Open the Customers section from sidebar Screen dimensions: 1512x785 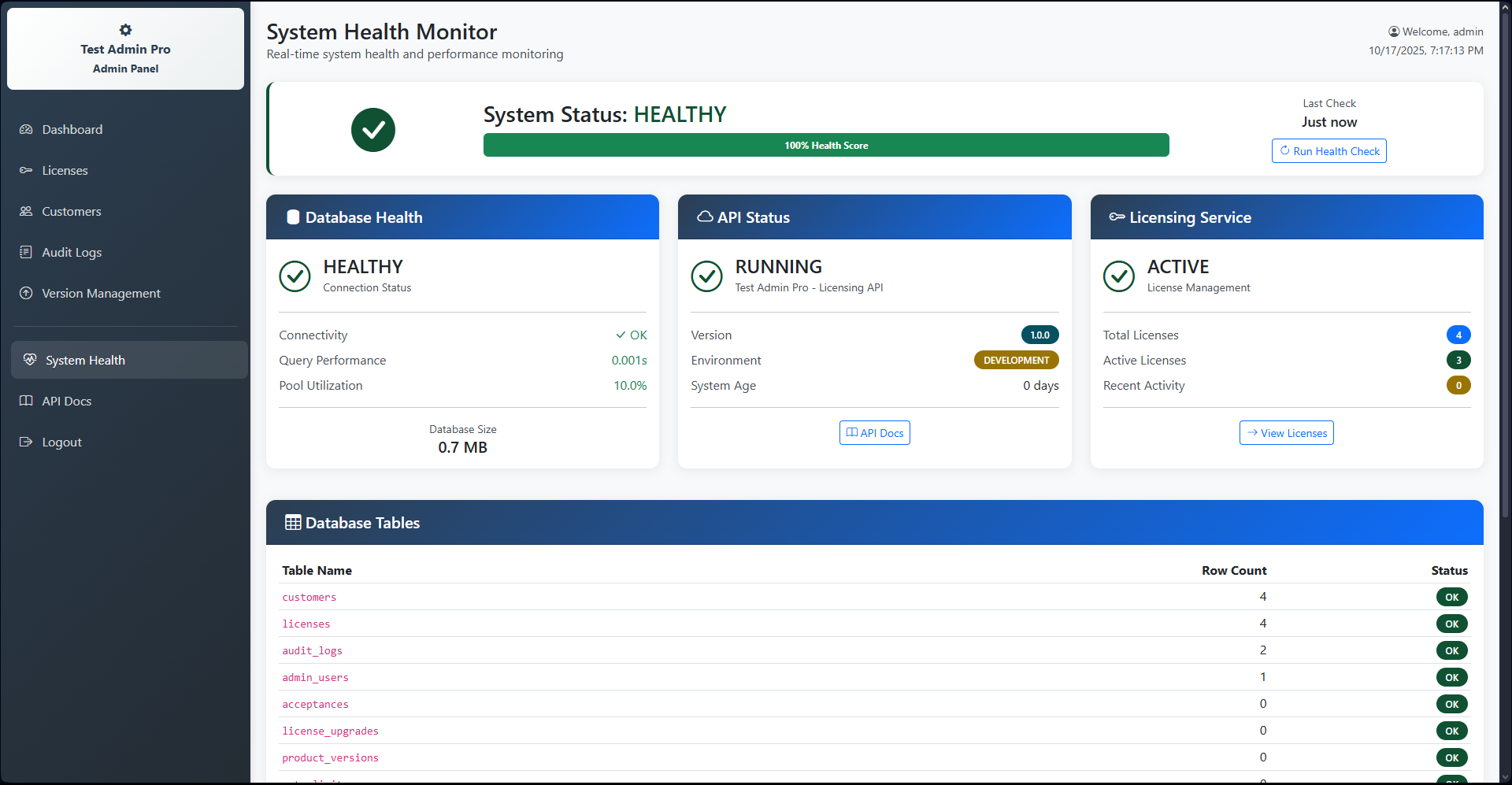coord(72,212)
